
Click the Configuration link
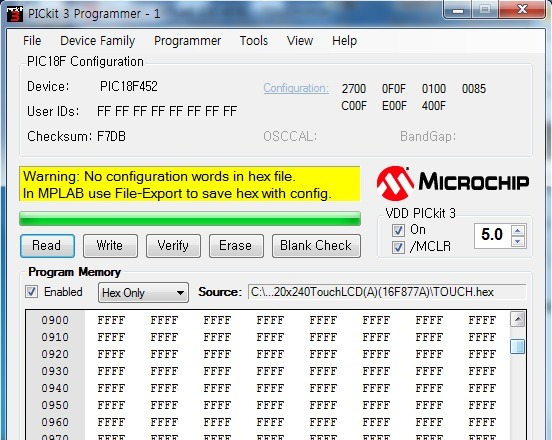tap(296, 88)
